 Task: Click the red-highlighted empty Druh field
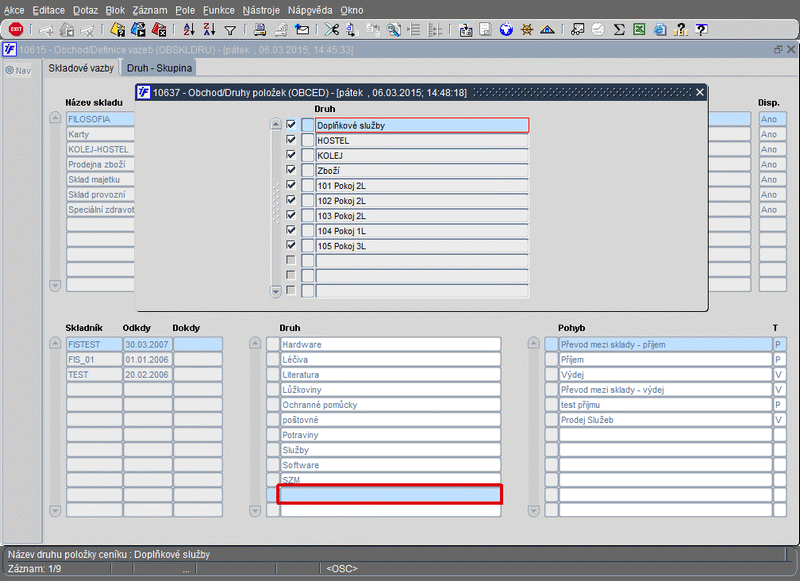click(x=390, y=494)
